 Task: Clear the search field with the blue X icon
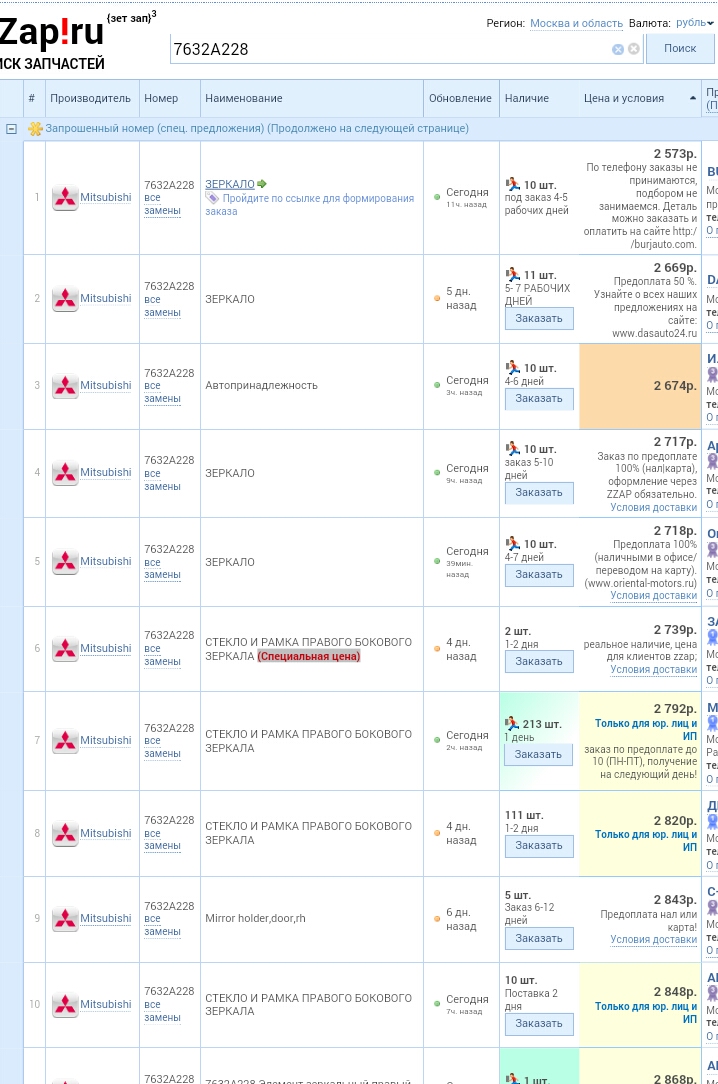tap(618, 49)
